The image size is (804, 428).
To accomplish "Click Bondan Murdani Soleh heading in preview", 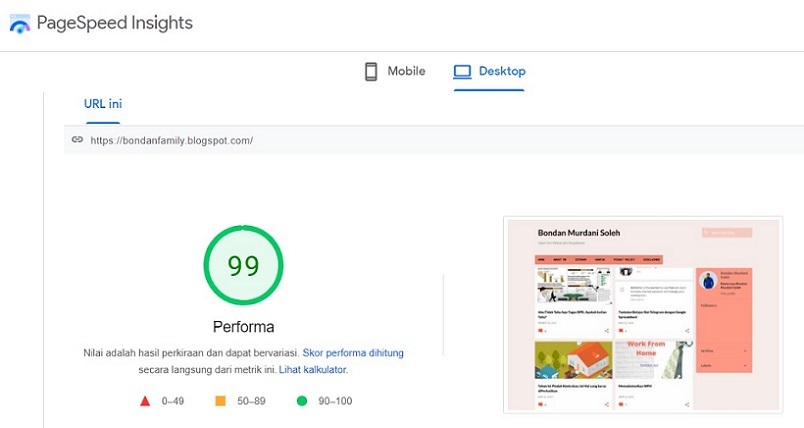I will pos(579,233).
